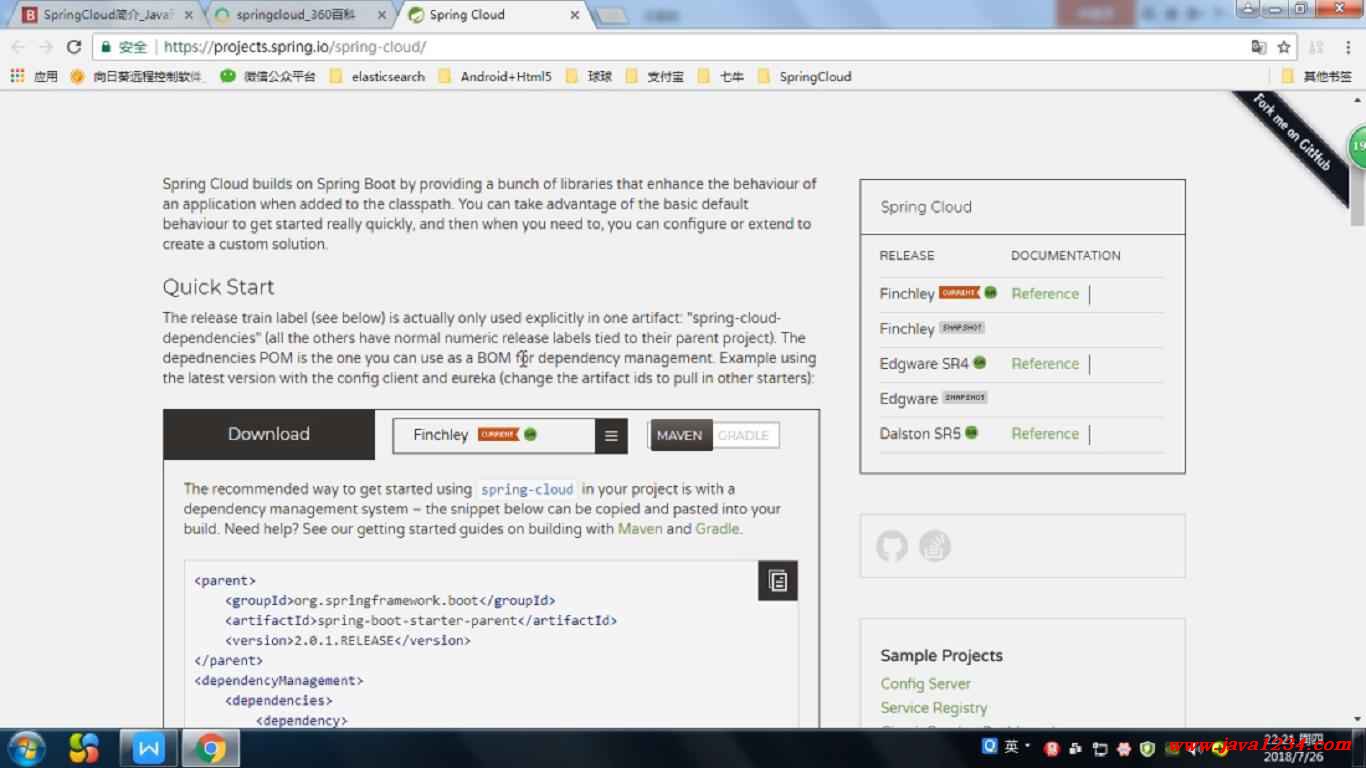The height and width of the screenshot is (768, 1366).
Task: Click the "Sample Projects" heading
Action: (941, 656)
